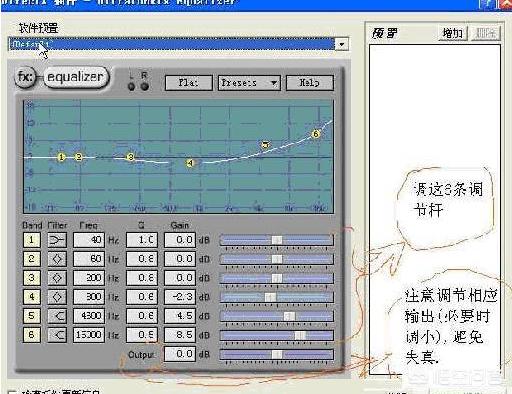Click the Flat button
This screenshot has height=394, width=512.
pos(189,83)
